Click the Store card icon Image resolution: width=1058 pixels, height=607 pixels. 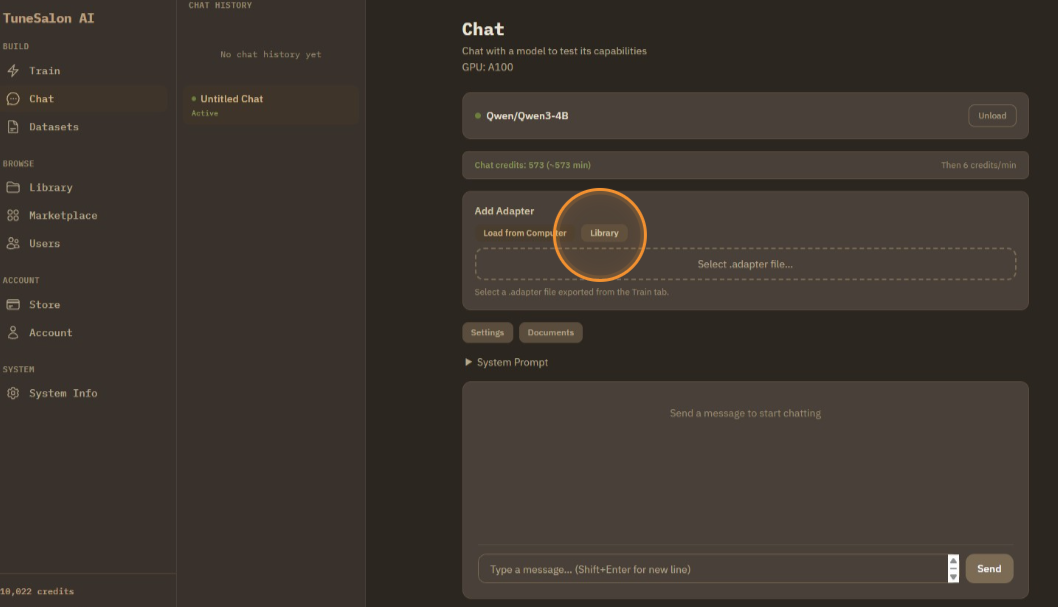pos(13,305)
